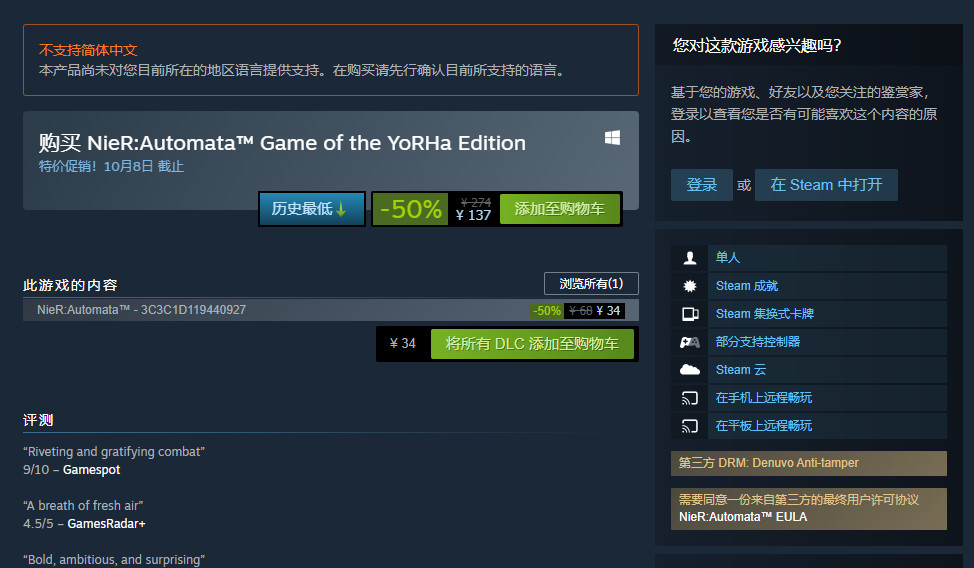Viewport: 974px width, 568px height.
Task: Click the single-player person icon
Action: [690, 258]
